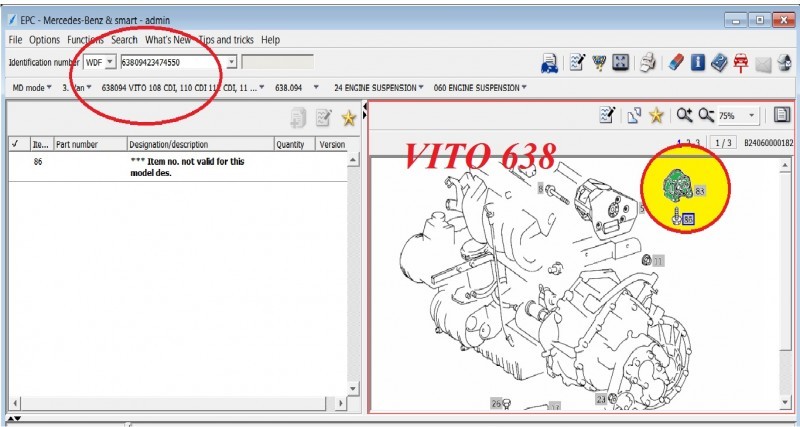This screenshot has height=427, width=800.
Task: Open the vehicle data card icon
Action: 549,63
